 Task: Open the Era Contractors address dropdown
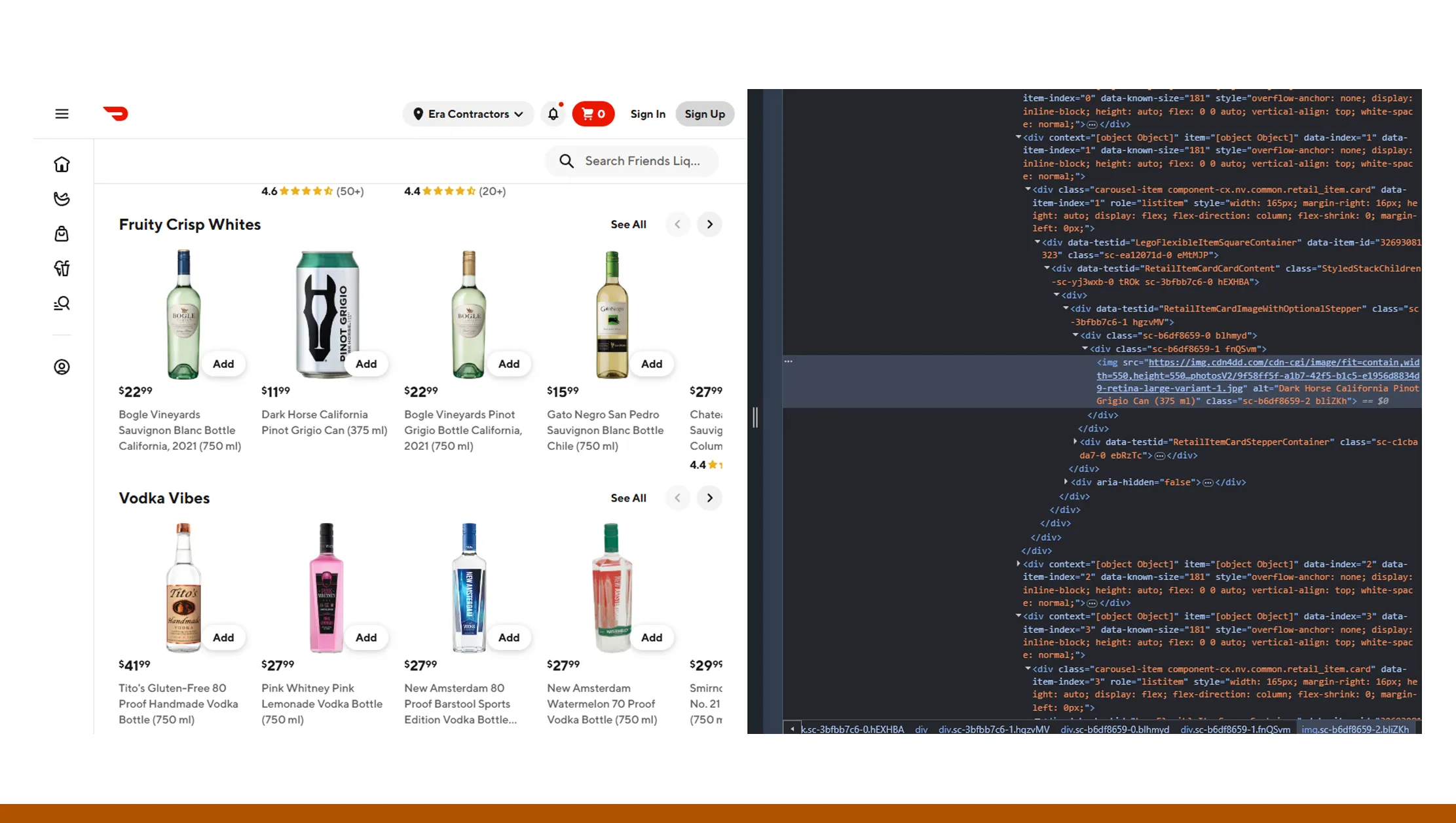click(468, 113)
